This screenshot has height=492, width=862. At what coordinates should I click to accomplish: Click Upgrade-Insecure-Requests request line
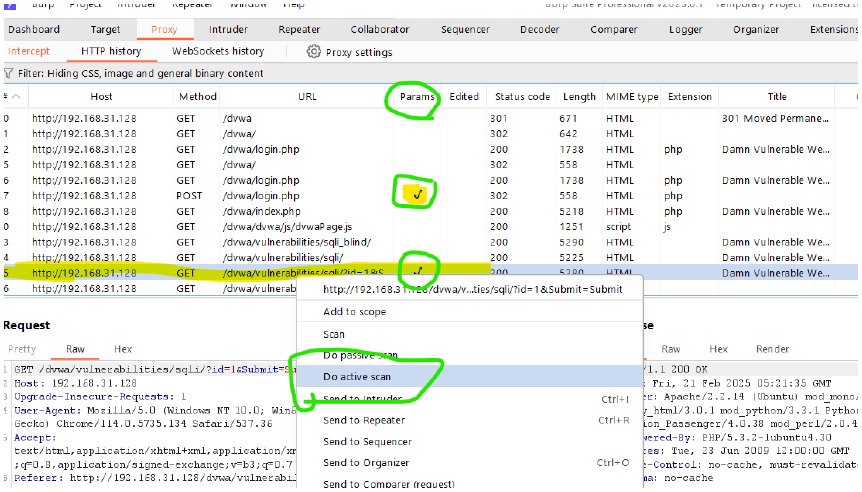[100, 397]
